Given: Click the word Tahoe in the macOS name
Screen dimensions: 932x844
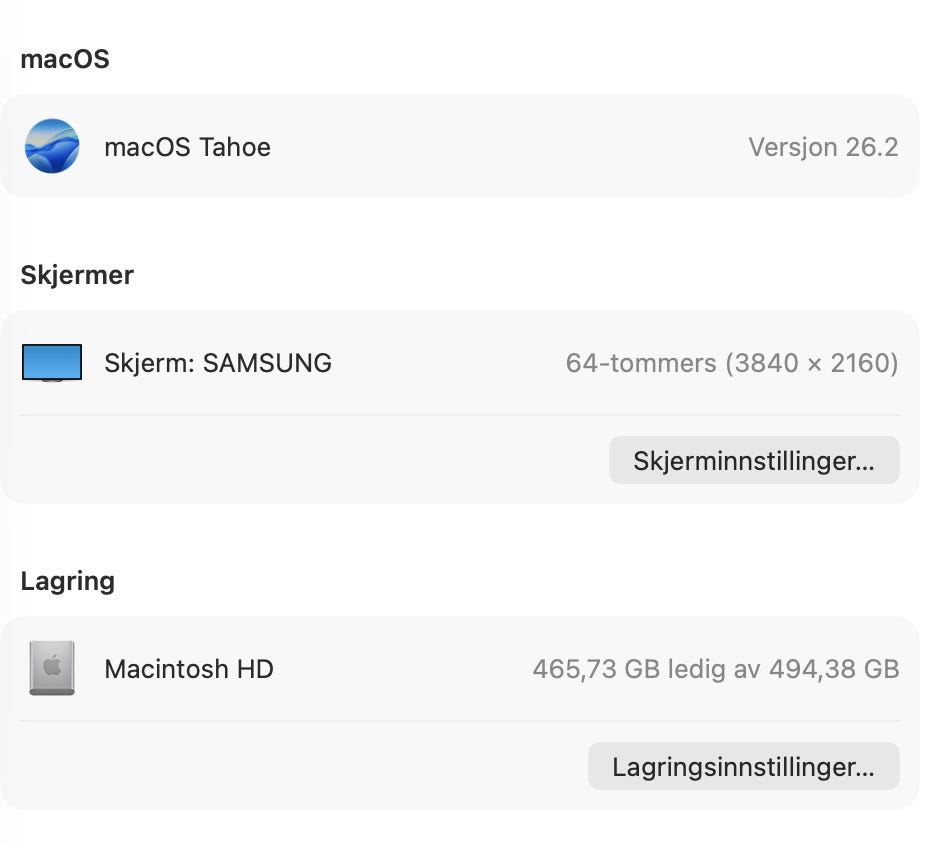Looking at the screenshot, I should (235, 147).
